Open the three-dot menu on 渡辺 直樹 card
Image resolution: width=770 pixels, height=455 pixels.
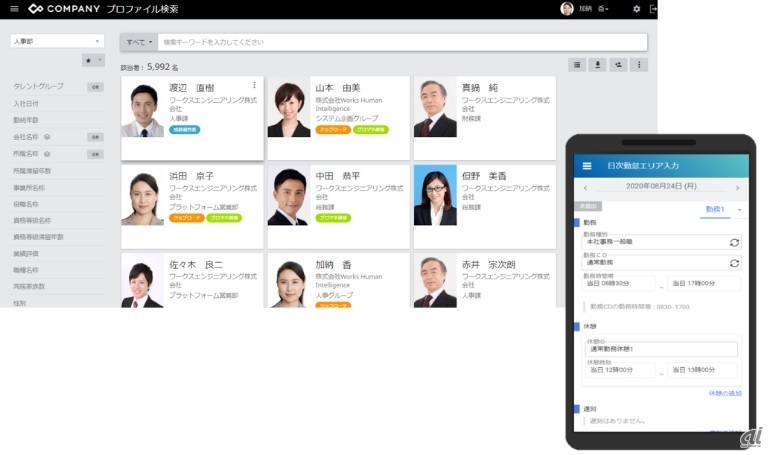coord(254,85)
